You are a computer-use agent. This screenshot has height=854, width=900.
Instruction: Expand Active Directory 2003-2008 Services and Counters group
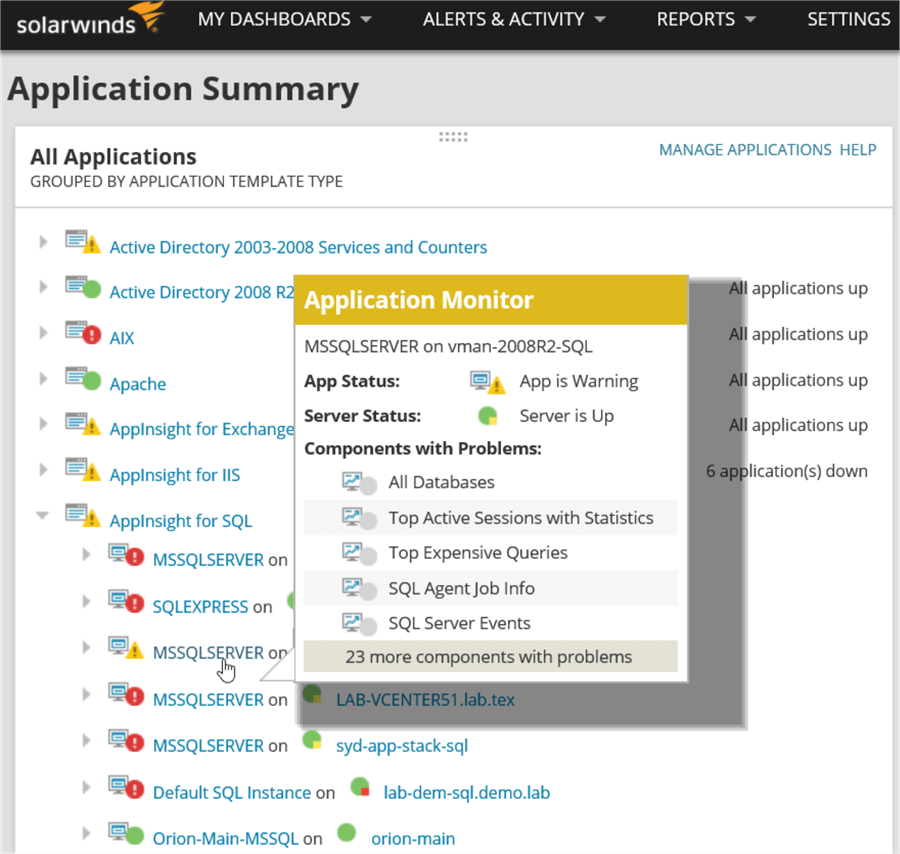[x=43, y=242]
